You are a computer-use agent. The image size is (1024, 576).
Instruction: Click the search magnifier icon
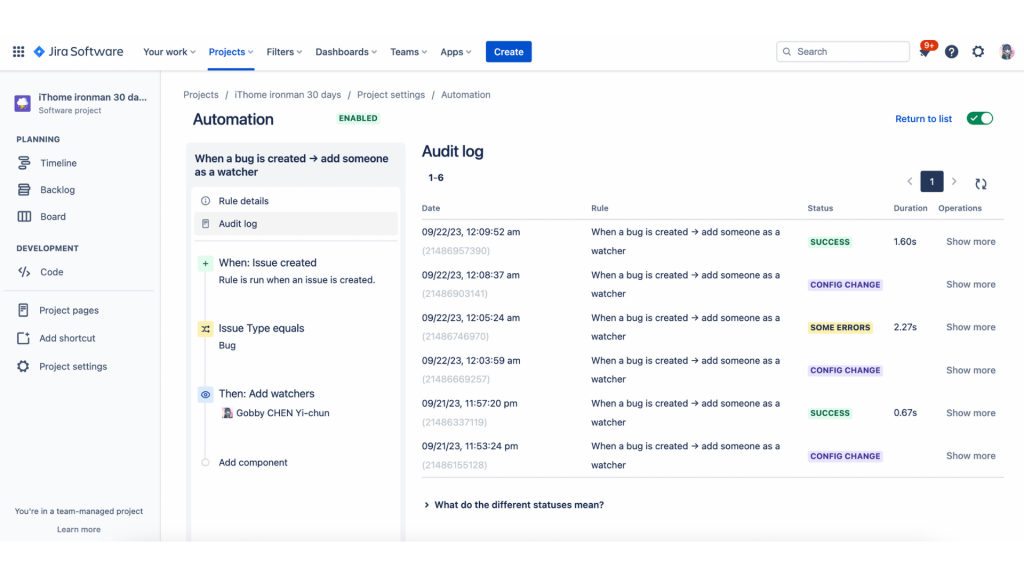tap(787, 52)
